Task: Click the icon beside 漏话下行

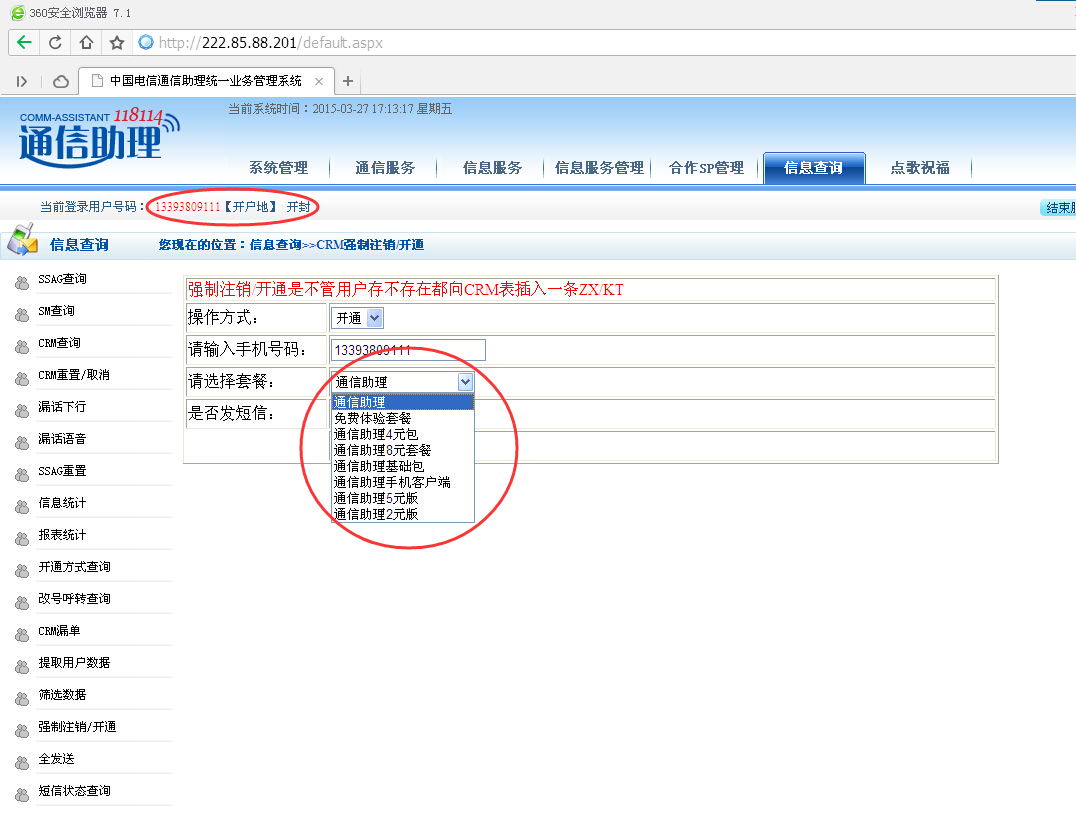Action: point(22,410)
